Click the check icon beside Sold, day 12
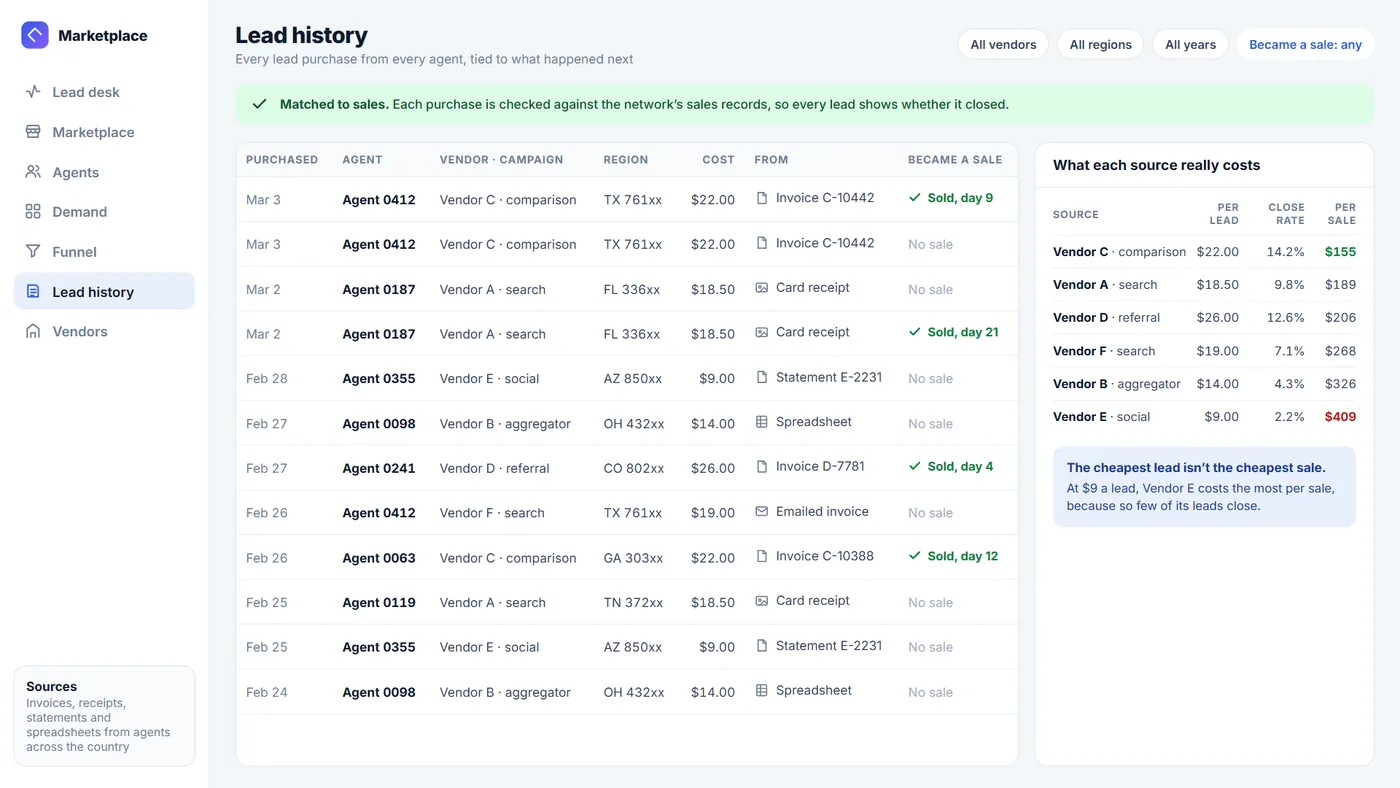Image resolution: width=1400 pixels, height=788 pixels. point(915,556)
